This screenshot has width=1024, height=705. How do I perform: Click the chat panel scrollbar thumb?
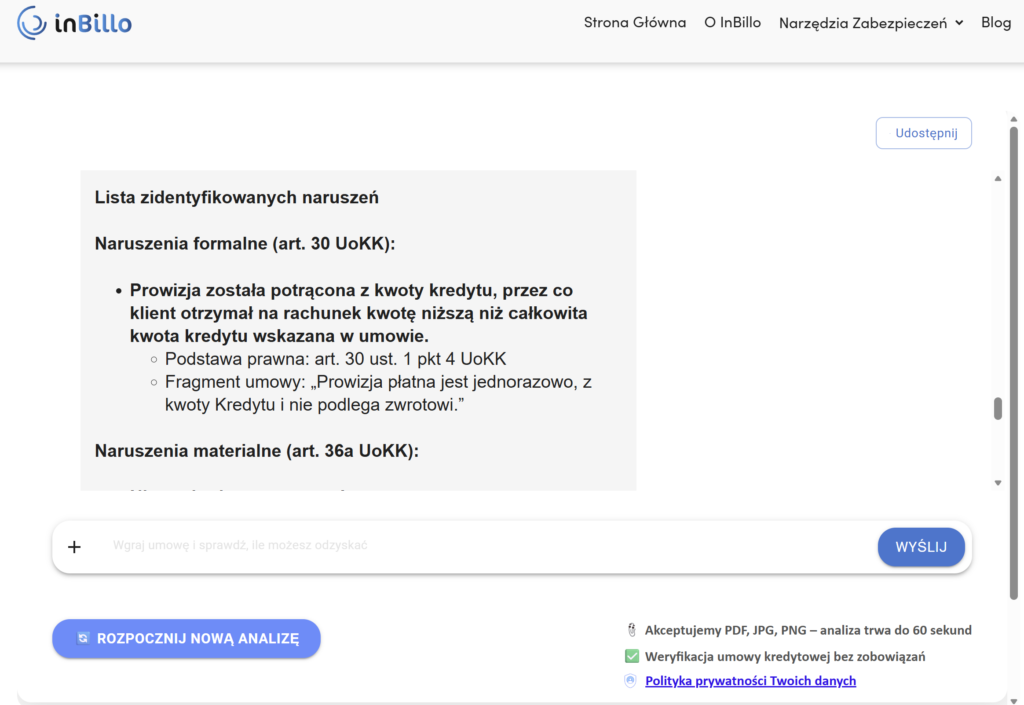click(x=998, y=409)
